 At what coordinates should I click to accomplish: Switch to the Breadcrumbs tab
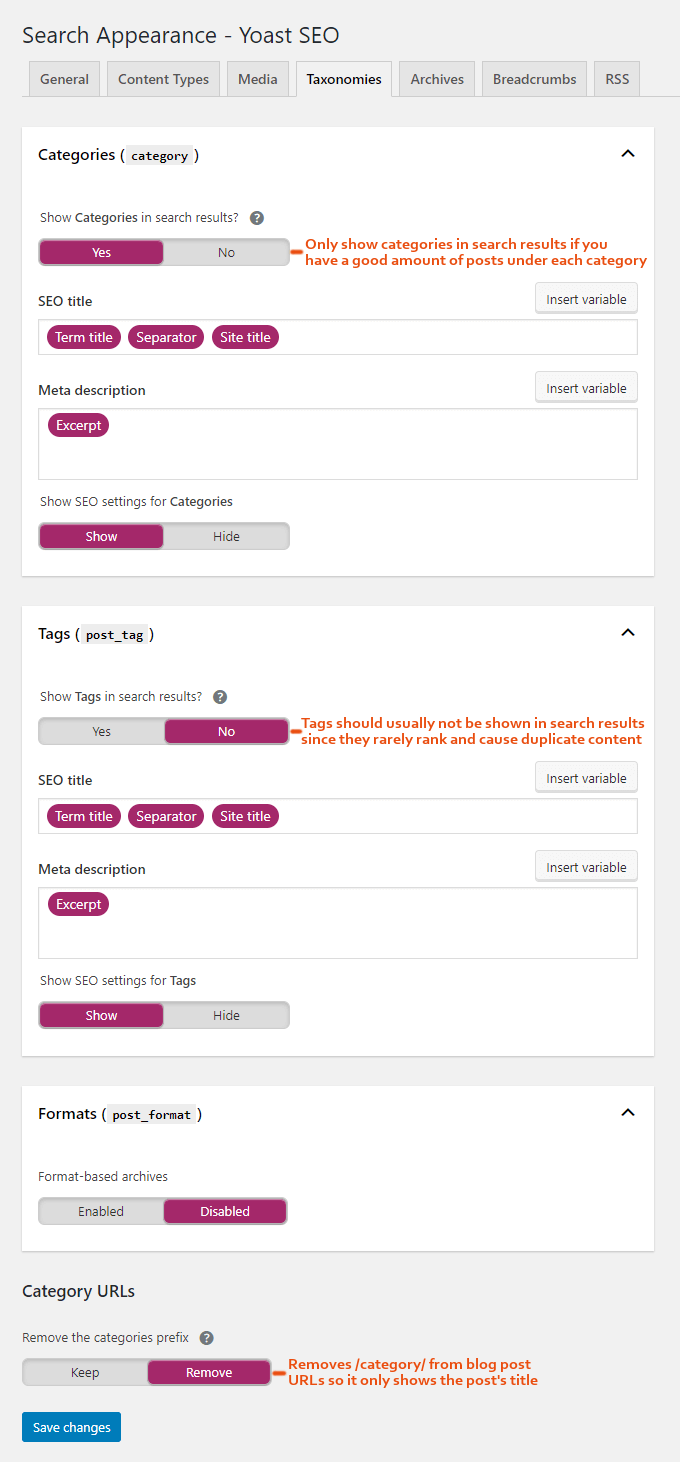(x=534, y=78)
